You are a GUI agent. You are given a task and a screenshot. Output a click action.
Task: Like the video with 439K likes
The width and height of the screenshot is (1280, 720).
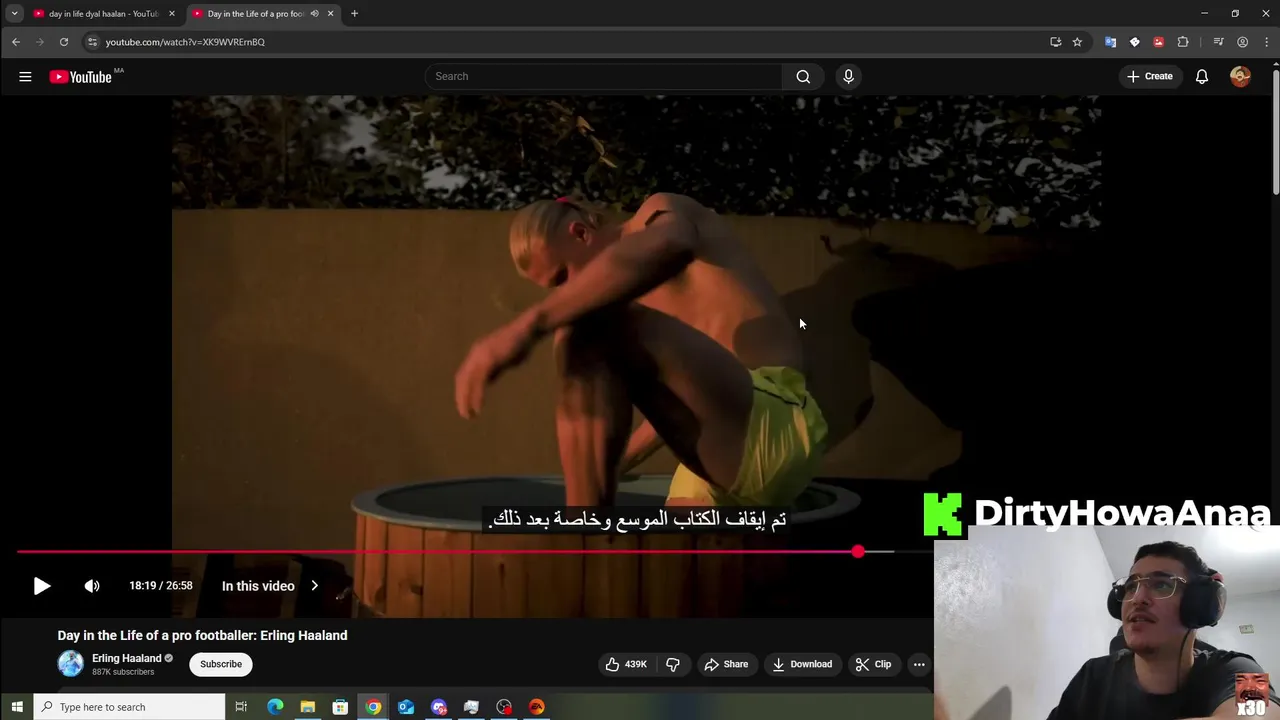(626, 664)
